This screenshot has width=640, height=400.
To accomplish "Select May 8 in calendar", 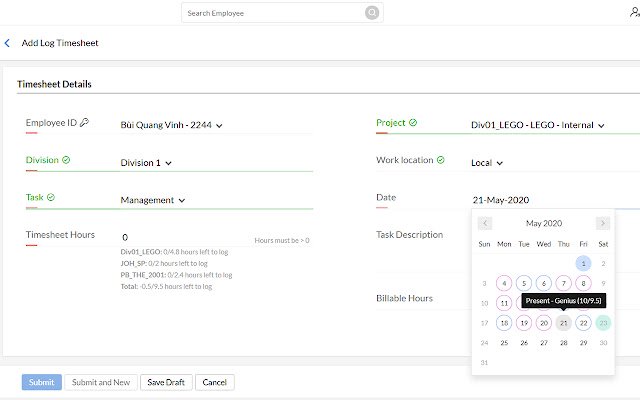I will pos(583,283).
